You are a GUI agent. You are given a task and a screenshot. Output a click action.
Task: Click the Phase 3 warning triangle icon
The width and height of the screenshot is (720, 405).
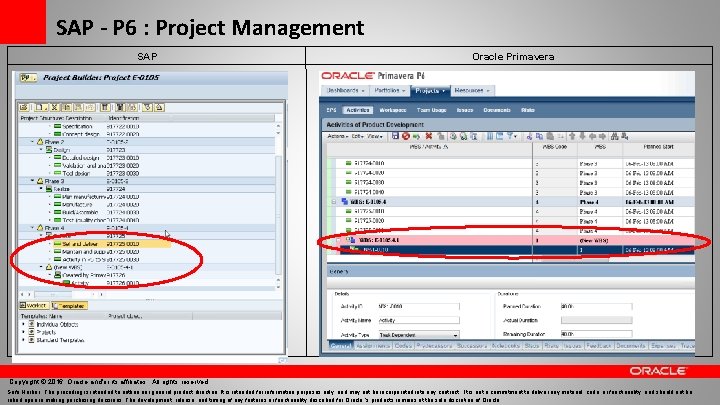click(40, 181)
